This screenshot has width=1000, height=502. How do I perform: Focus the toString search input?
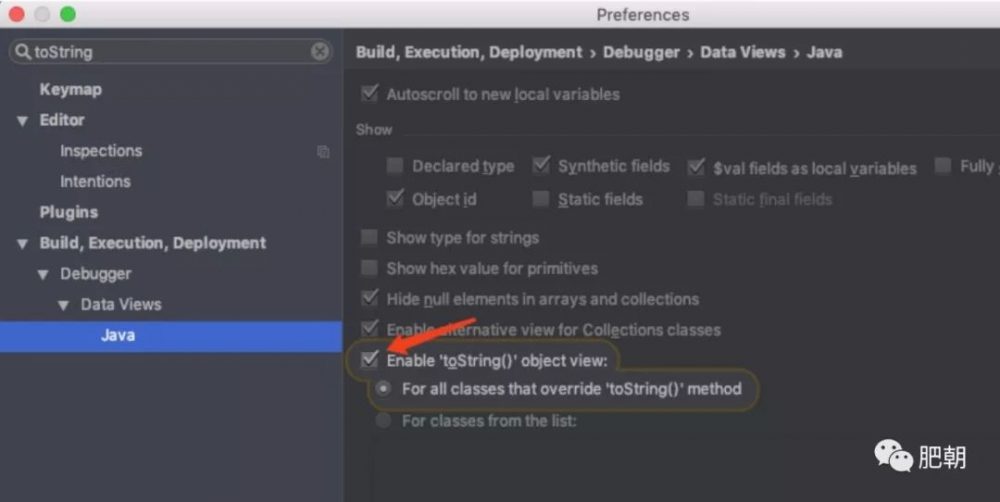point(171,52)
